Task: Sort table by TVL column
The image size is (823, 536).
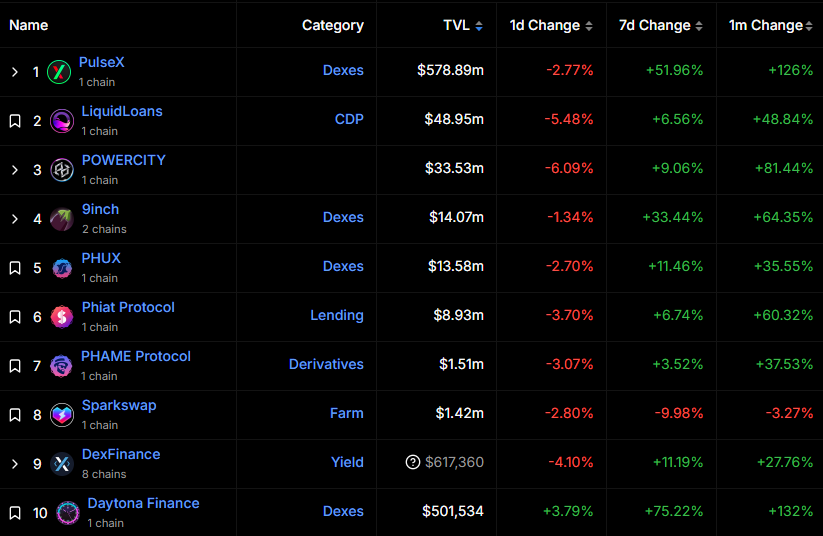Action: point(463,25)
